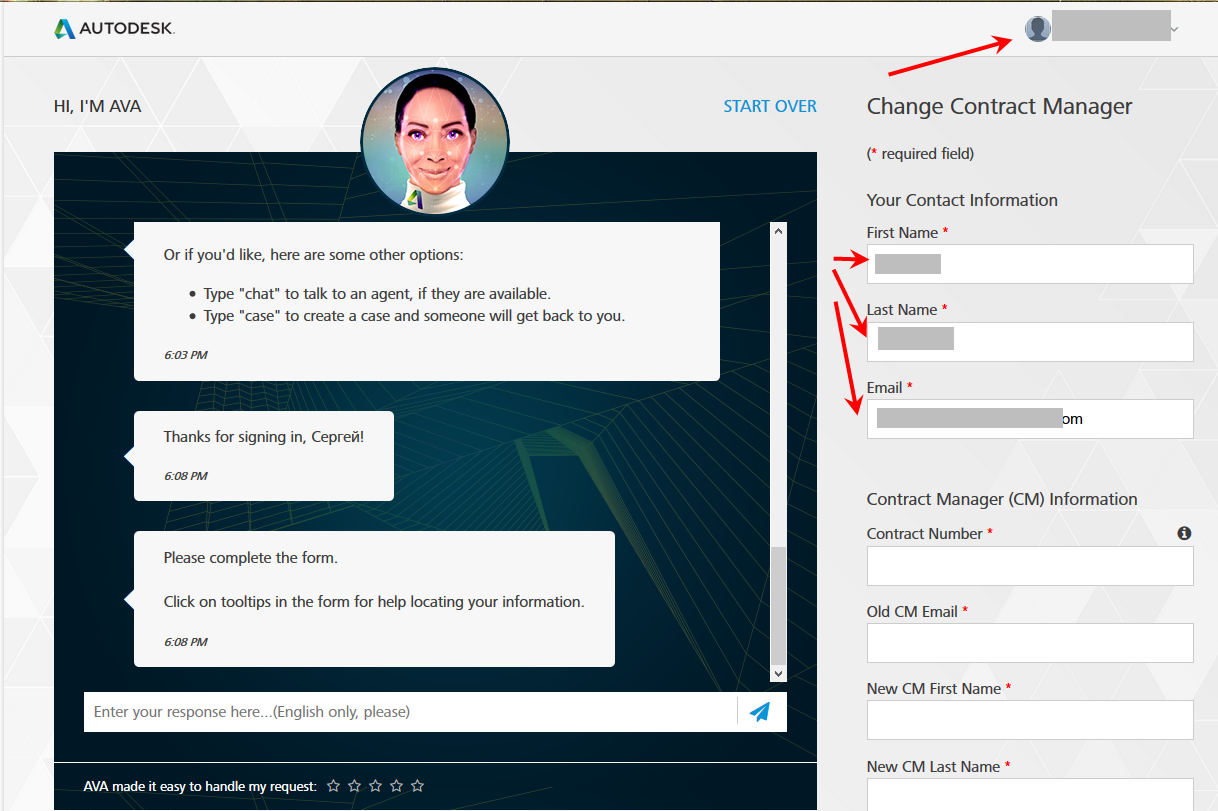Focus the Contract Number input field
The height and width of the screenshot is (811, 1218).
click(1030, 566)
